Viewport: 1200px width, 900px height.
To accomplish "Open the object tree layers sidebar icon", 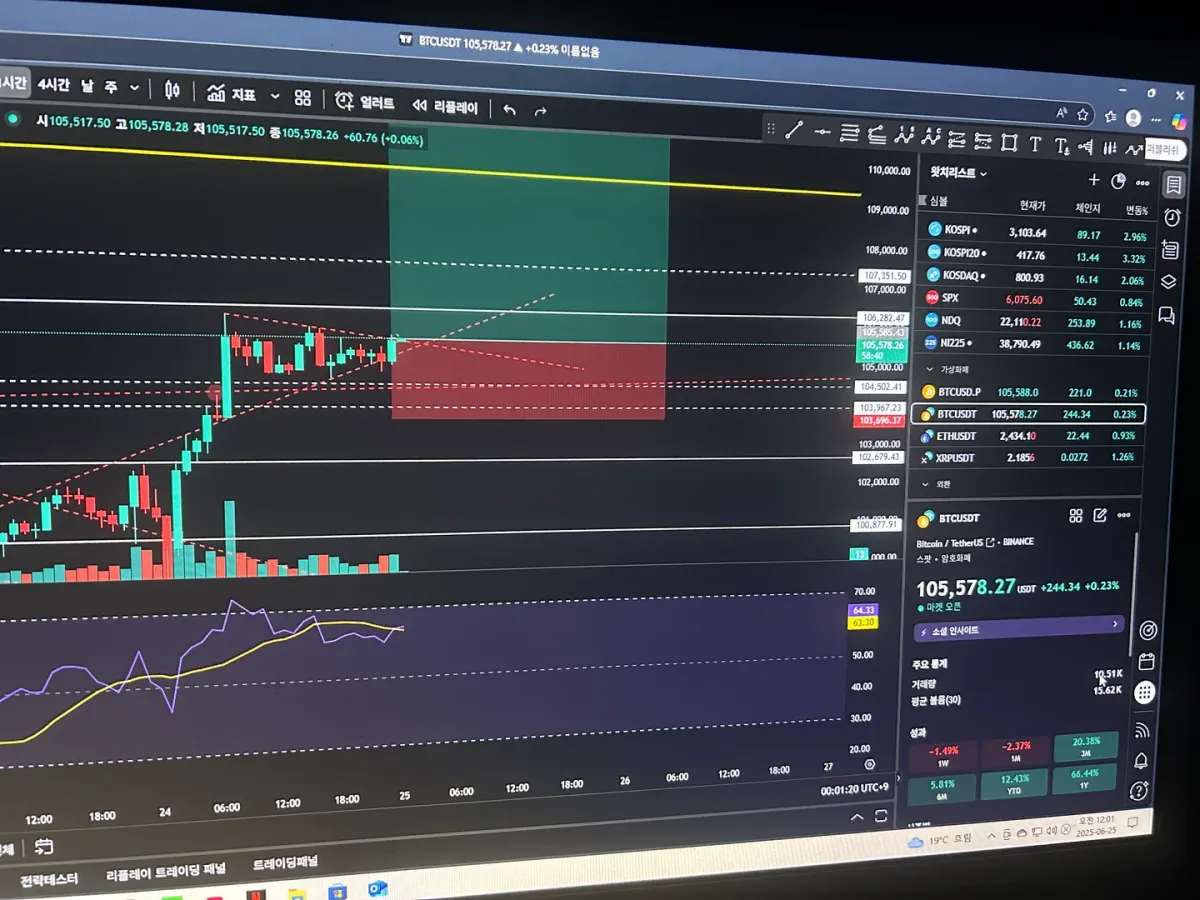I will pos(1169,282).
